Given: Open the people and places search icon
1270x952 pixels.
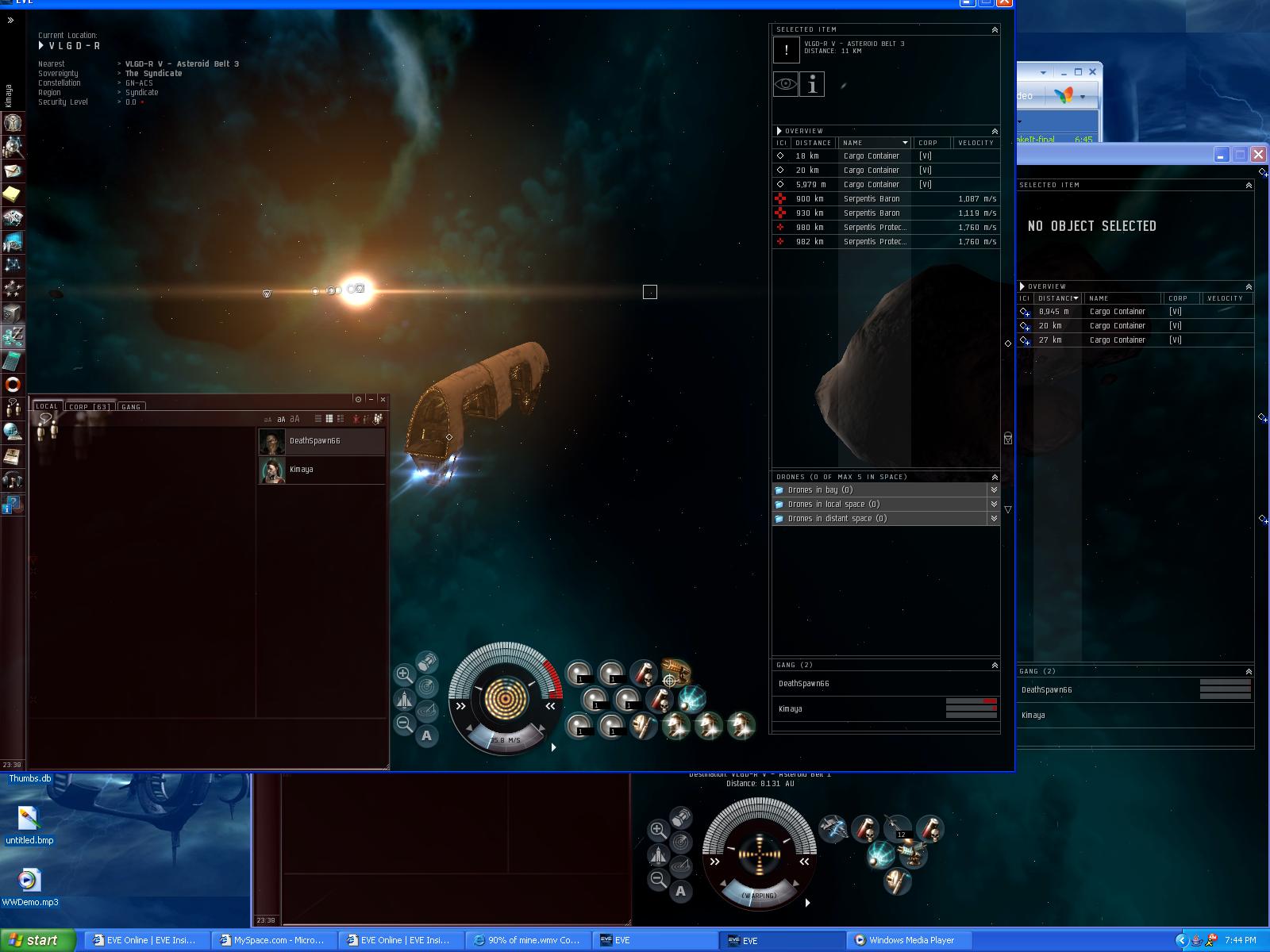Looking at the screenshot, I should click(13, 147).
